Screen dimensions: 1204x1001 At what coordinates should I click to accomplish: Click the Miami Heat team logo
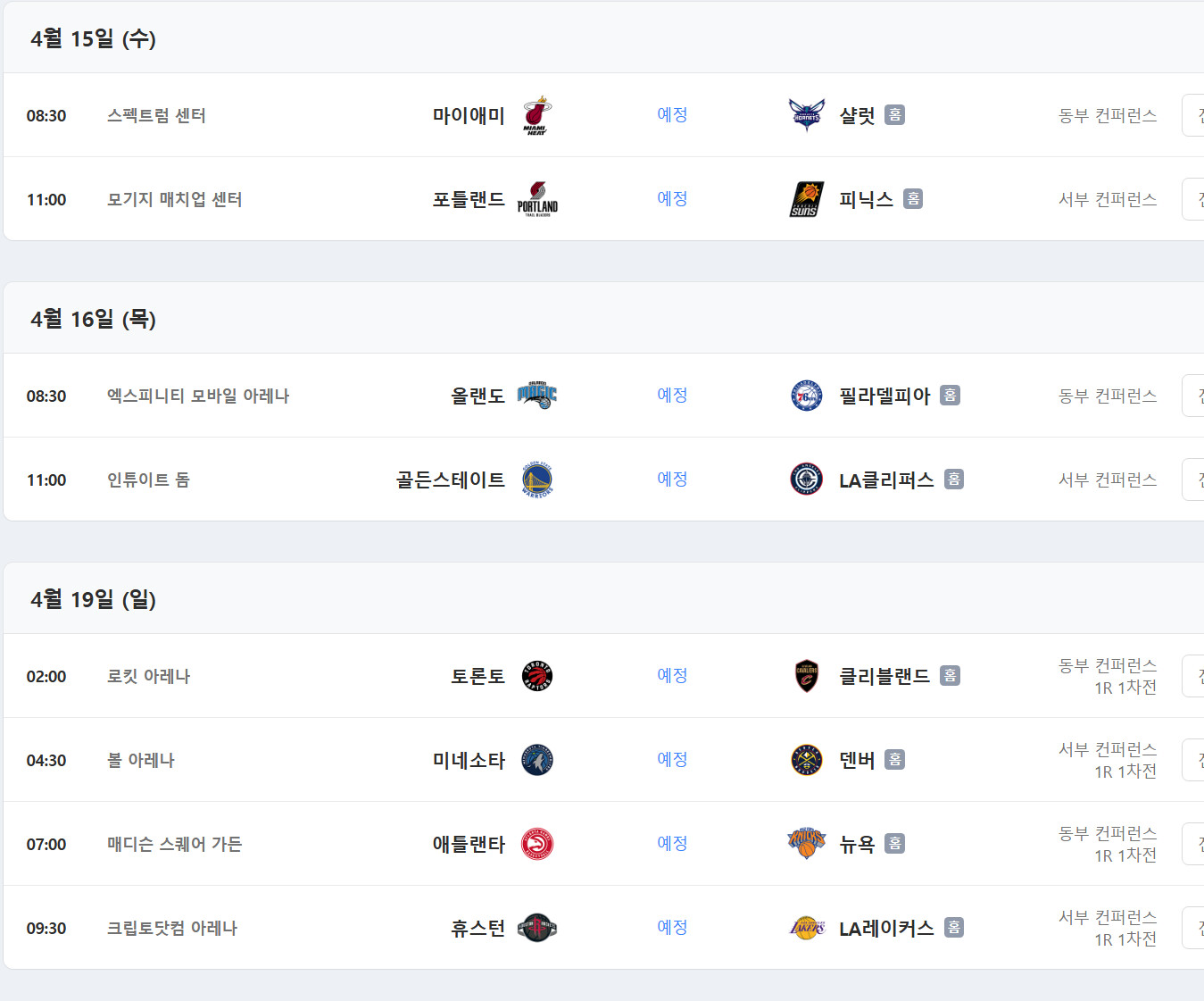pos(536,115)
